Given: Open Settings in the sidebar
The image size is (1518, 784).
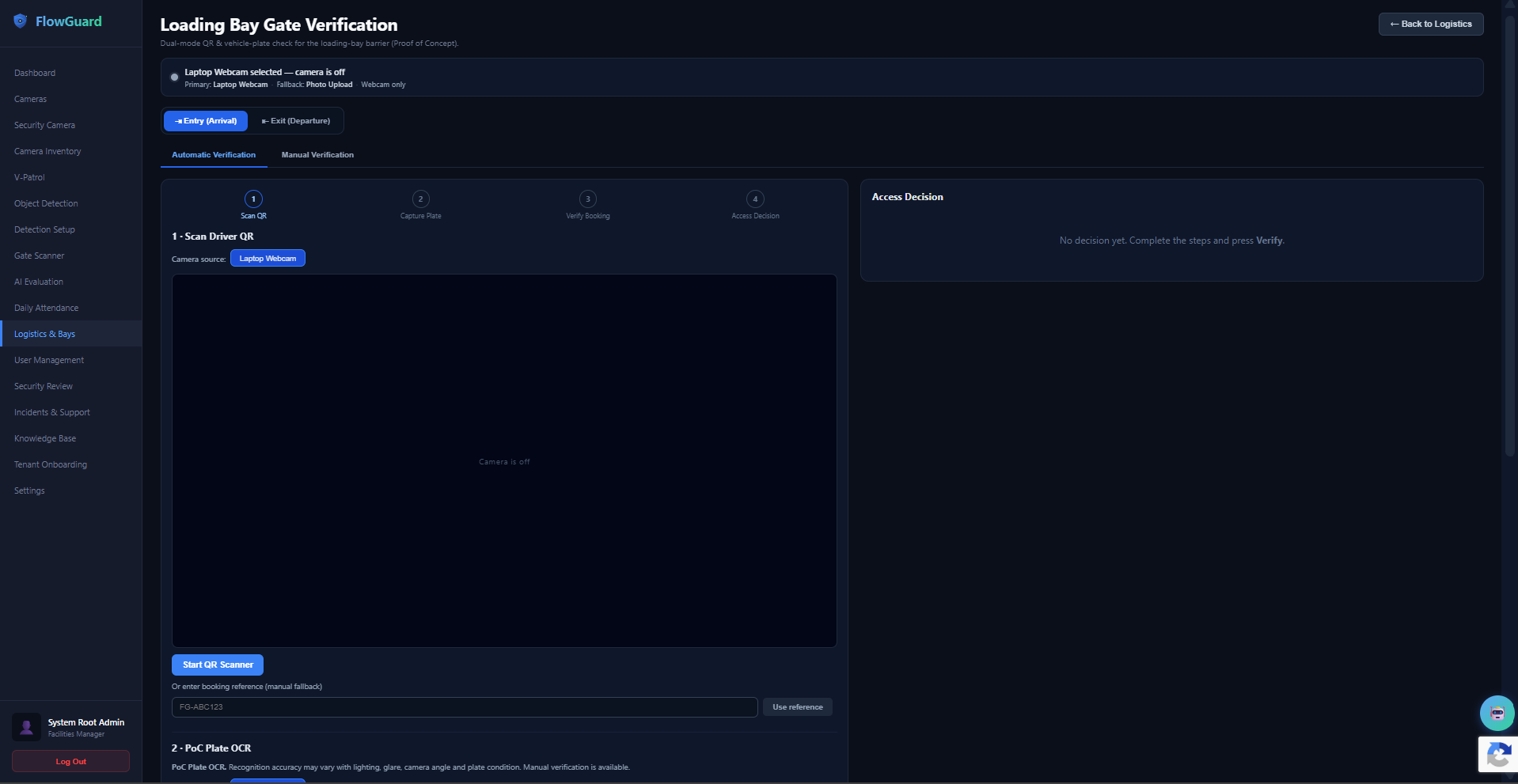Looking at the screenshot, I should click(x=71, y=490).
